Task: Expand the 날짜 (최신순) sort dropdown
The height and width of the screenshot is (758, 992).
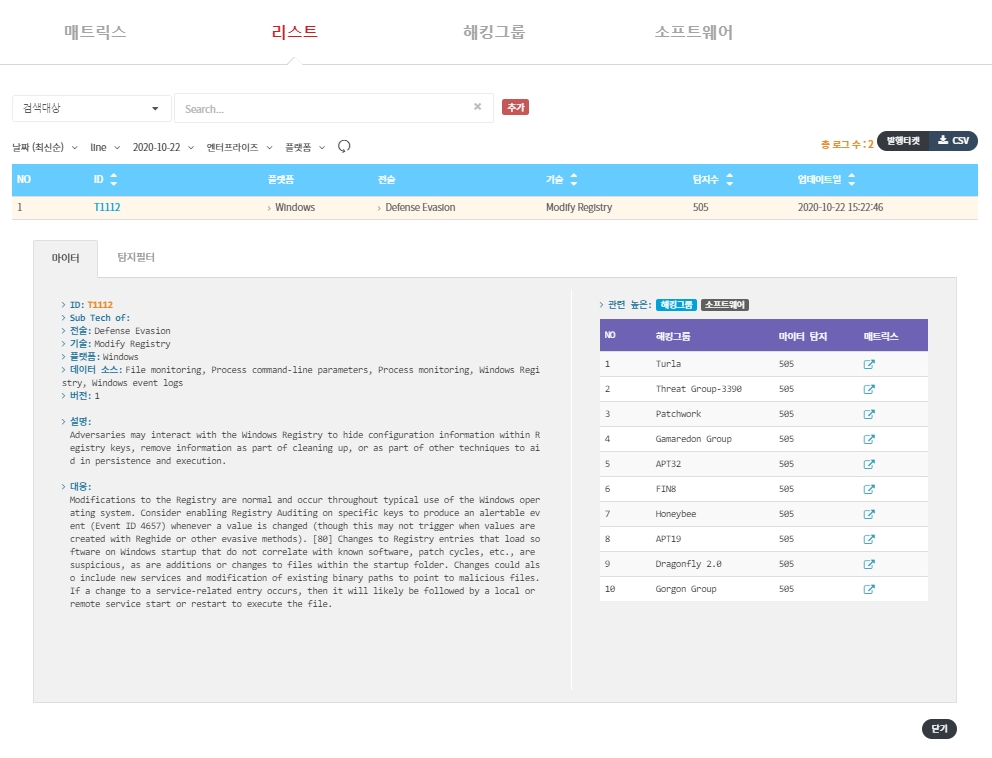Action: pos(45,147)
